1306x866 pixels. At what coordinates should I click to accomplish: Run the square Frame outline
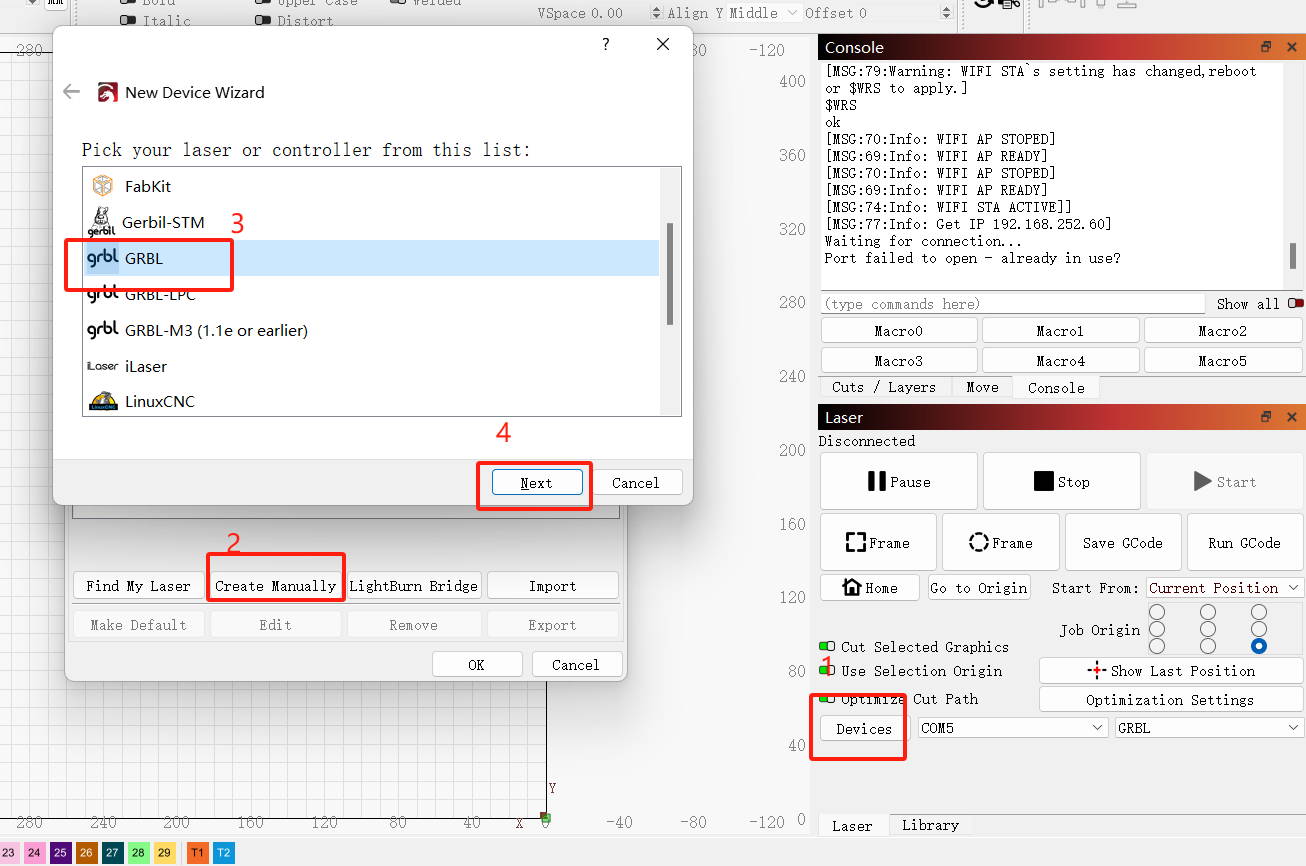click(x=878, y=542)
